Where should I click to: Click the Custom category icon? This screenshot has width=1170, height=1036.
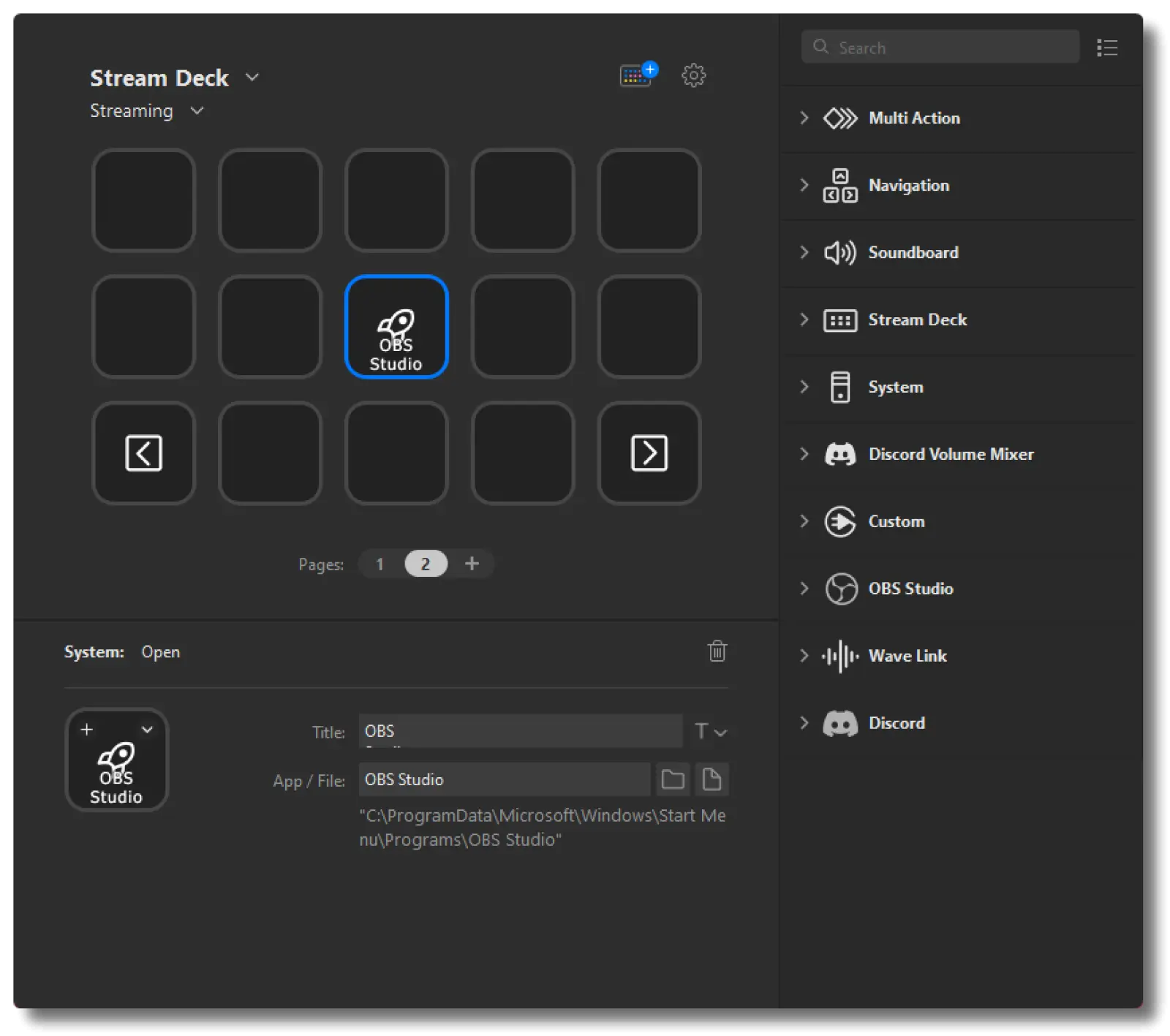pyautogui.click(x=839, y=521)
